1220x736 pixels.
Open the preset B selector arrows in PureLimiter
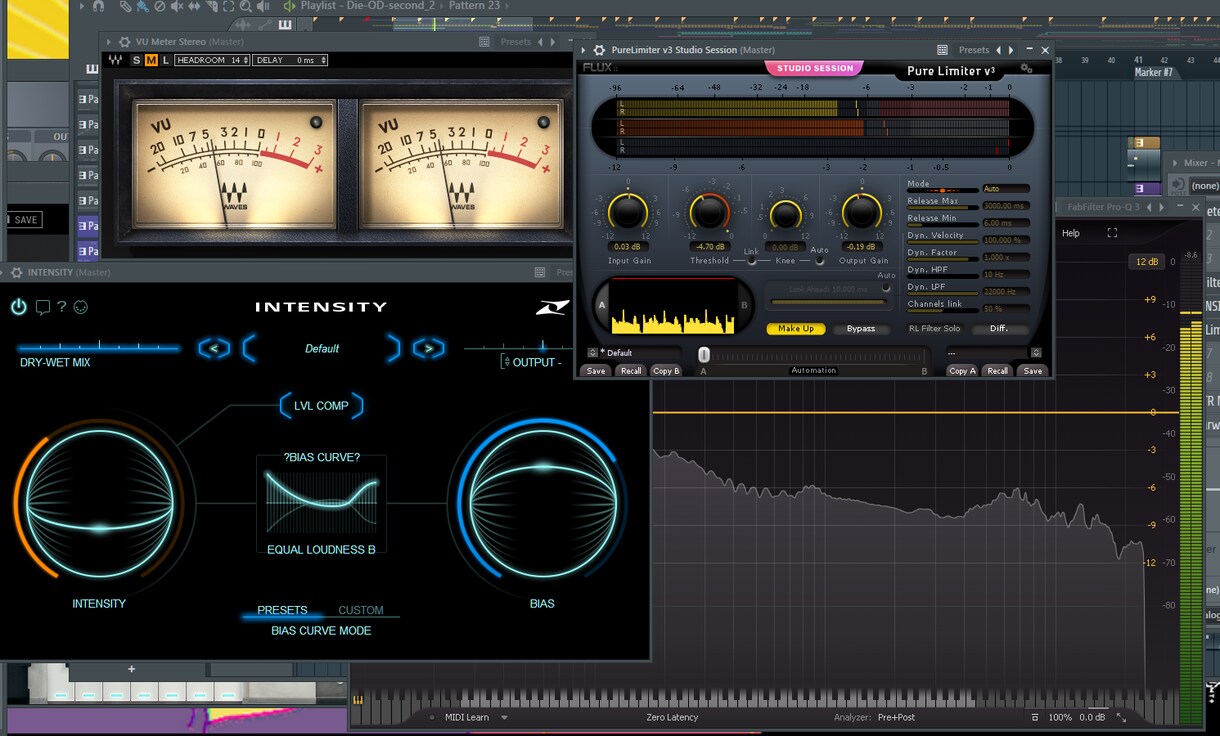[1036, 352]
